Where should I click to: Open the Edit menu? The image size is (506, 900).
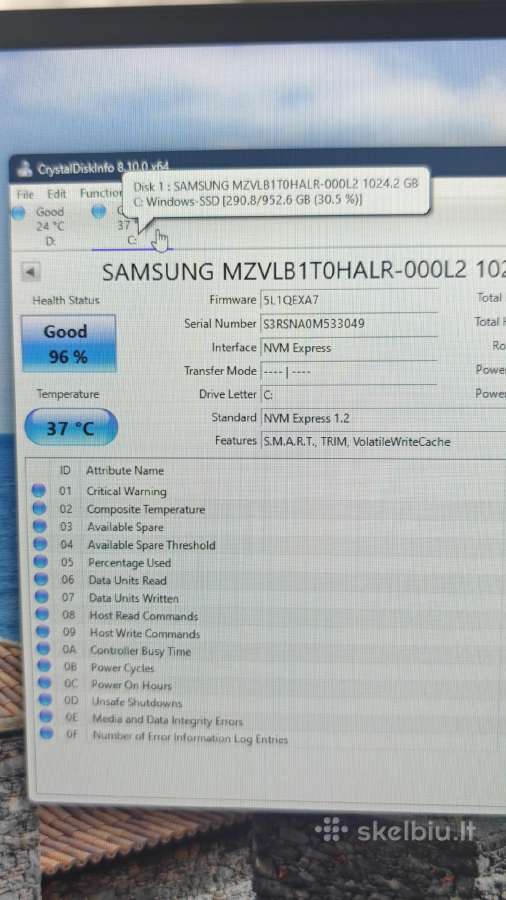tap(57, 194)
